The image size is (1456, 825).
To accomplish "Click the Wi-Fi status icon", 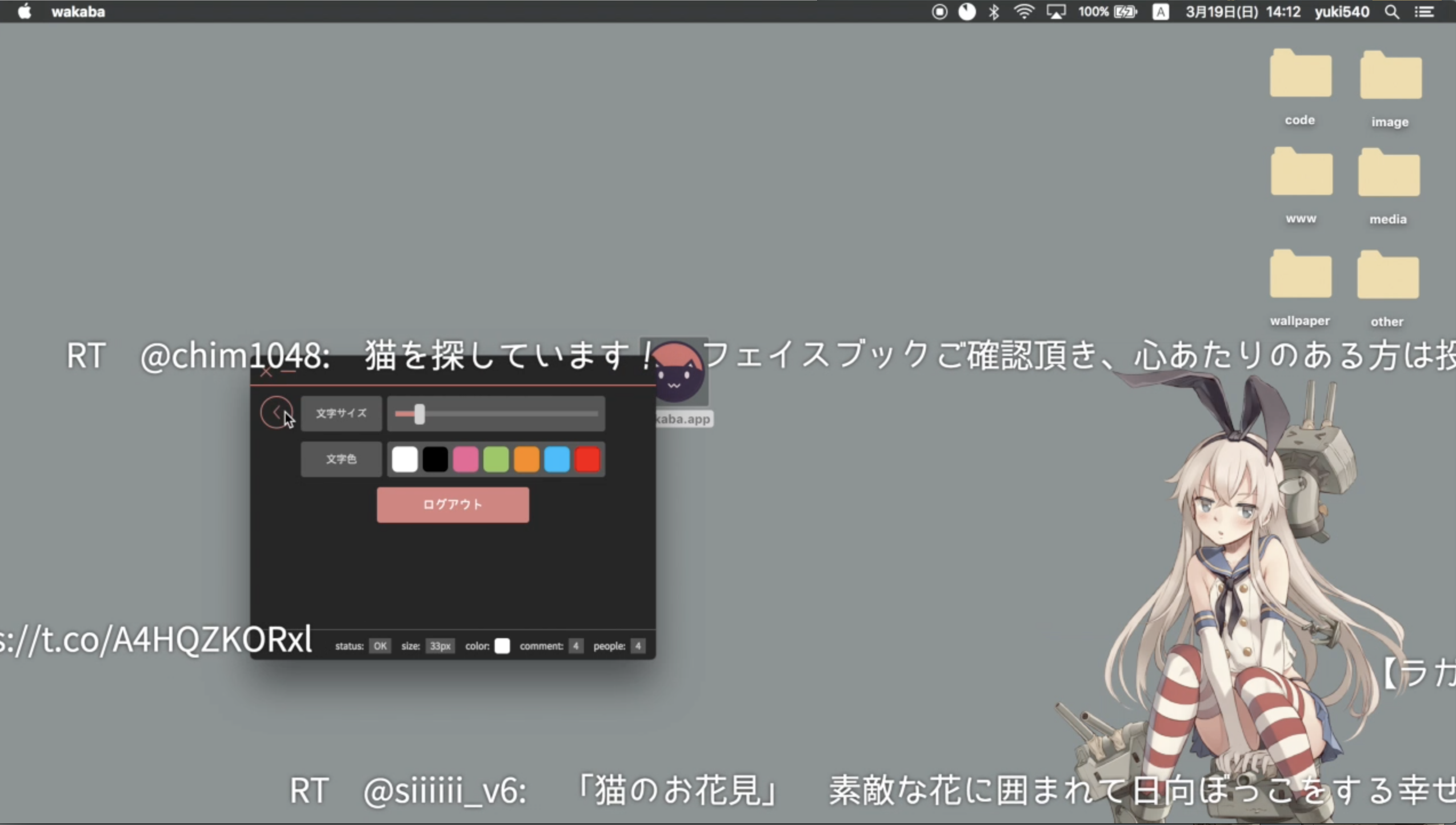I will [1023, 12].
